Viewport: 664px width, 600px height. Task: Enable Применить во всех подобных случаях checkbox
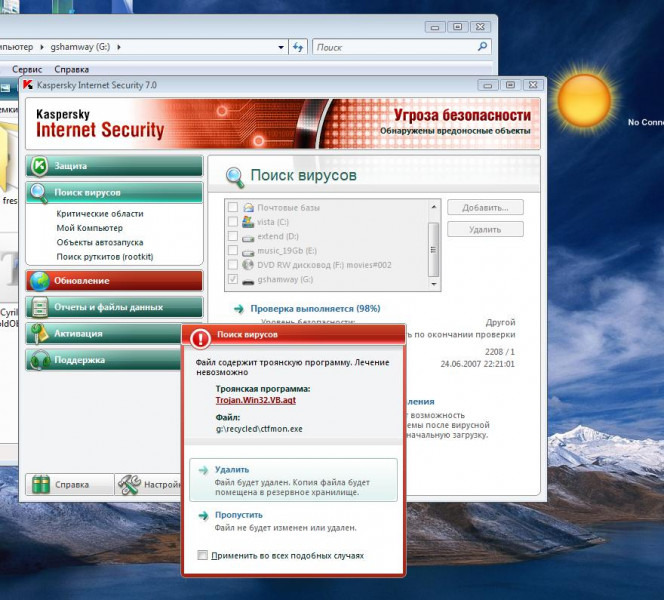[202, 555]
